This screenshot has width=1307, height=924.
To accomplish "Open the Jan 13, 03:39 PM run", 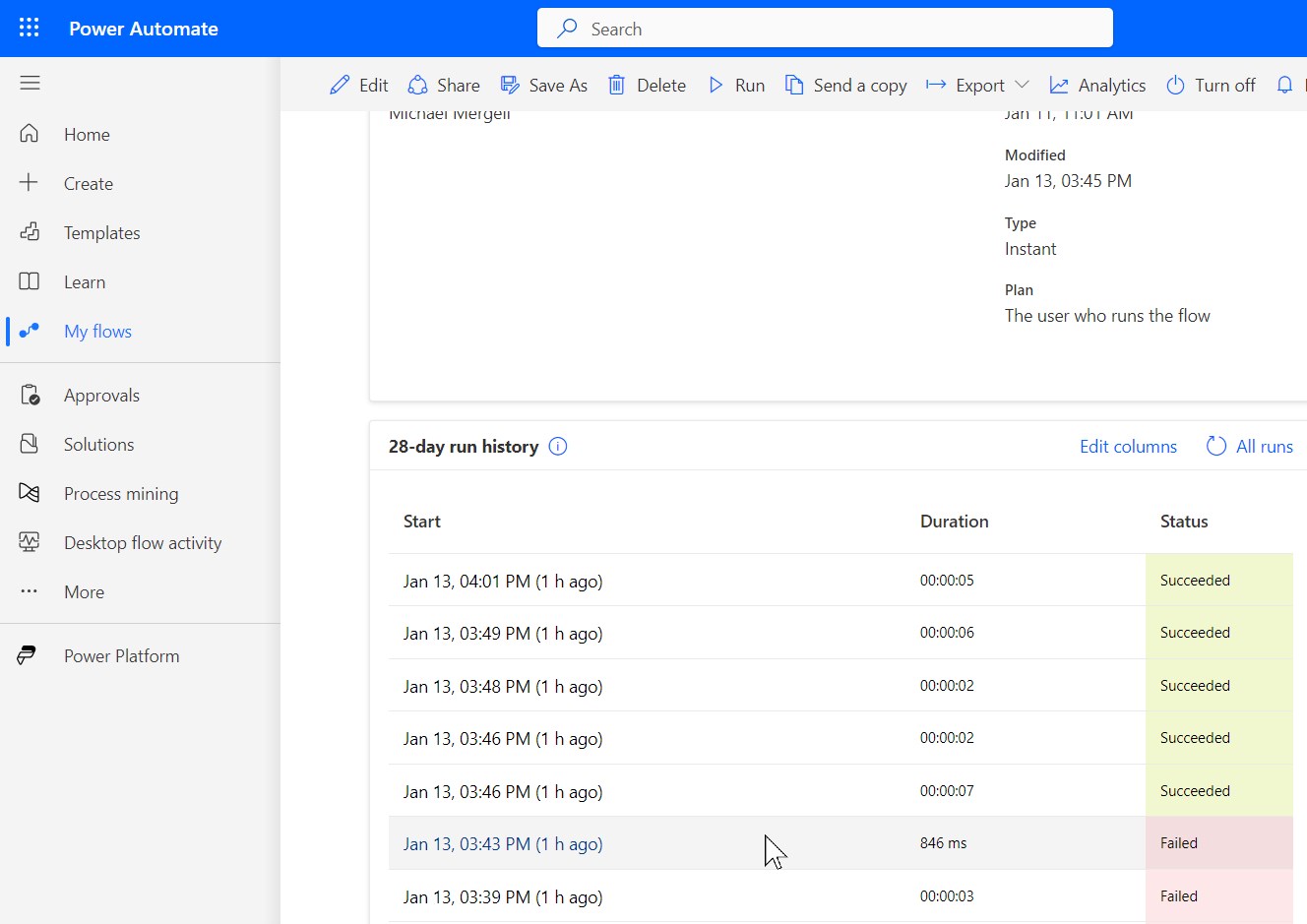I will [x=503, y=896].
